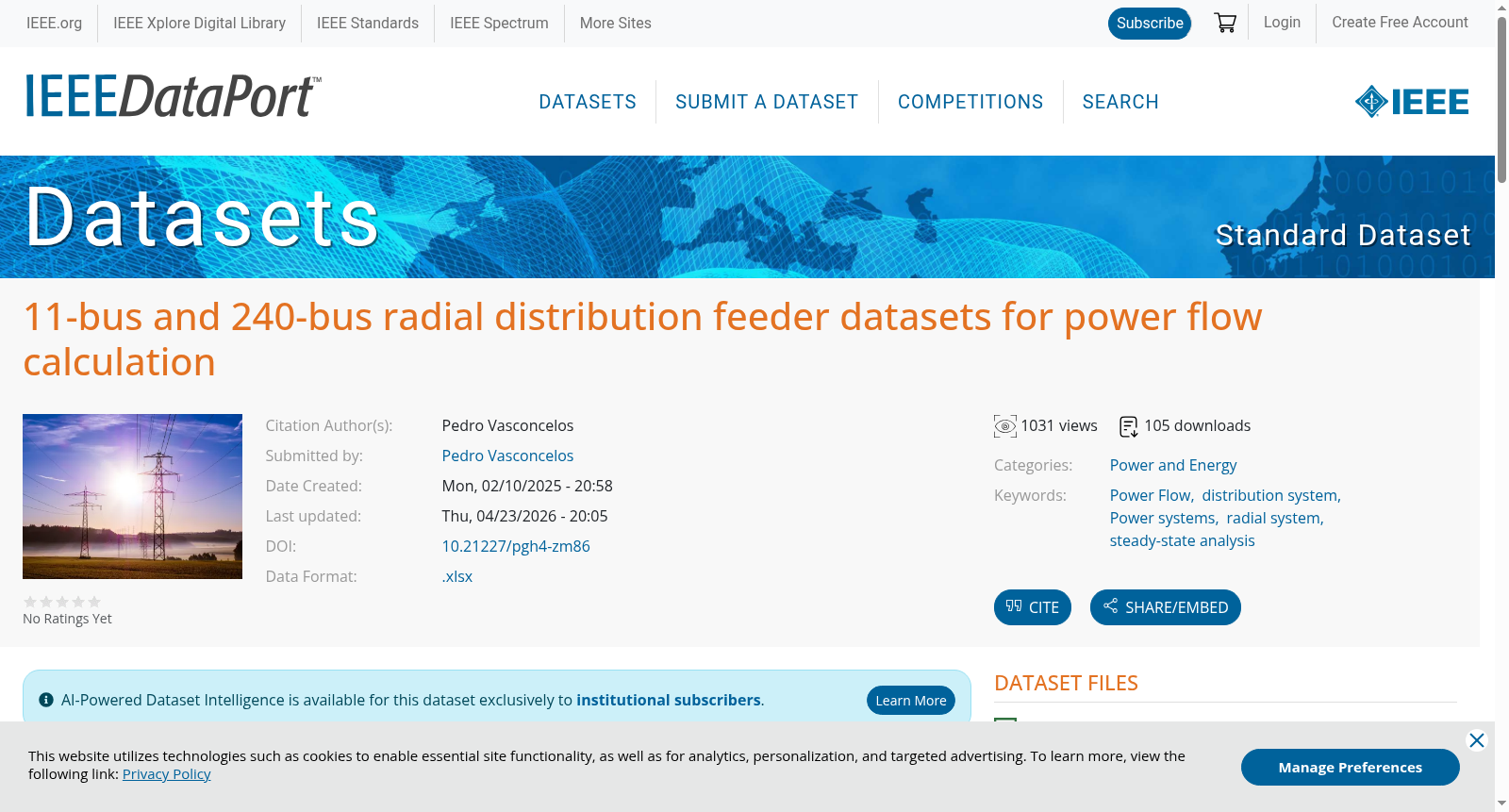Click the downloads icon
The width and height of the screenshot is (1509, 812).
[1129, 426]
